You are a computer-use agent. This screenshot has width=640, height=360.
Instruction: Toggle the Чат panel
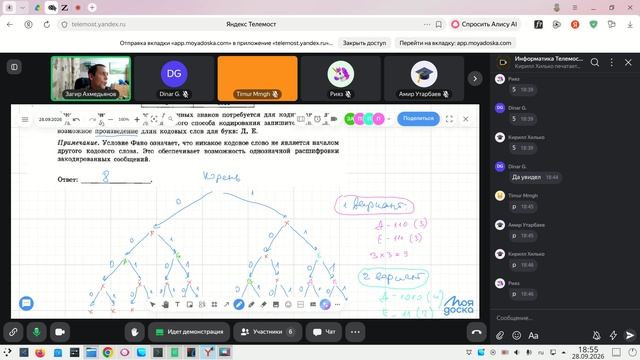[x=324, y=332]
